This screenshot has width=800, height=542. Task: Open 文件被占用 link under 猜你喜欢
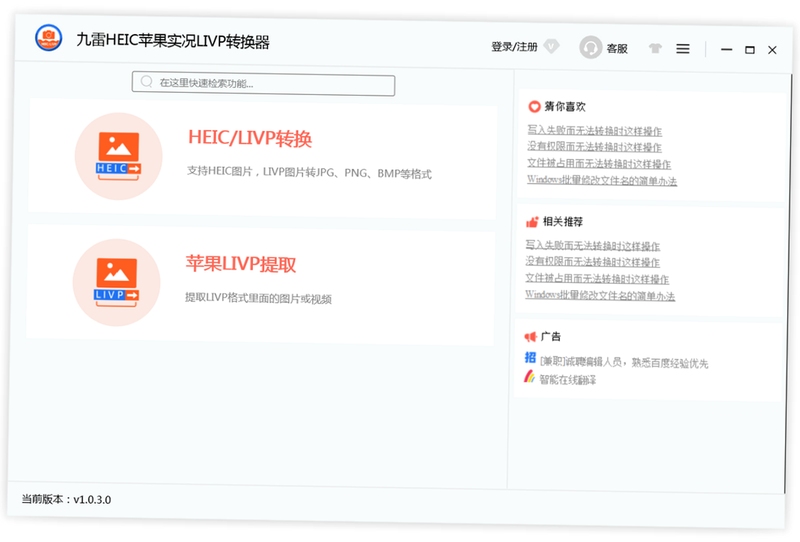pos(599,164)
